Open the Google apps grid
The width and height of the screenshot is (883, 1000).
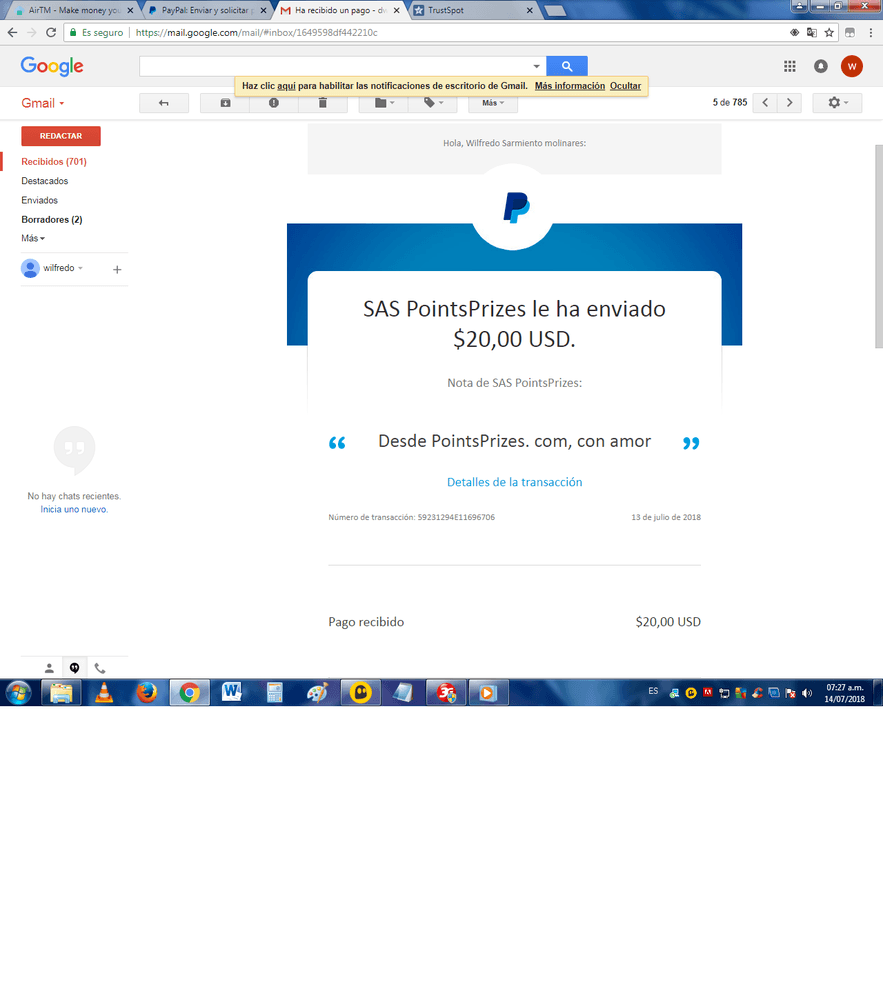tap(789, 66)
